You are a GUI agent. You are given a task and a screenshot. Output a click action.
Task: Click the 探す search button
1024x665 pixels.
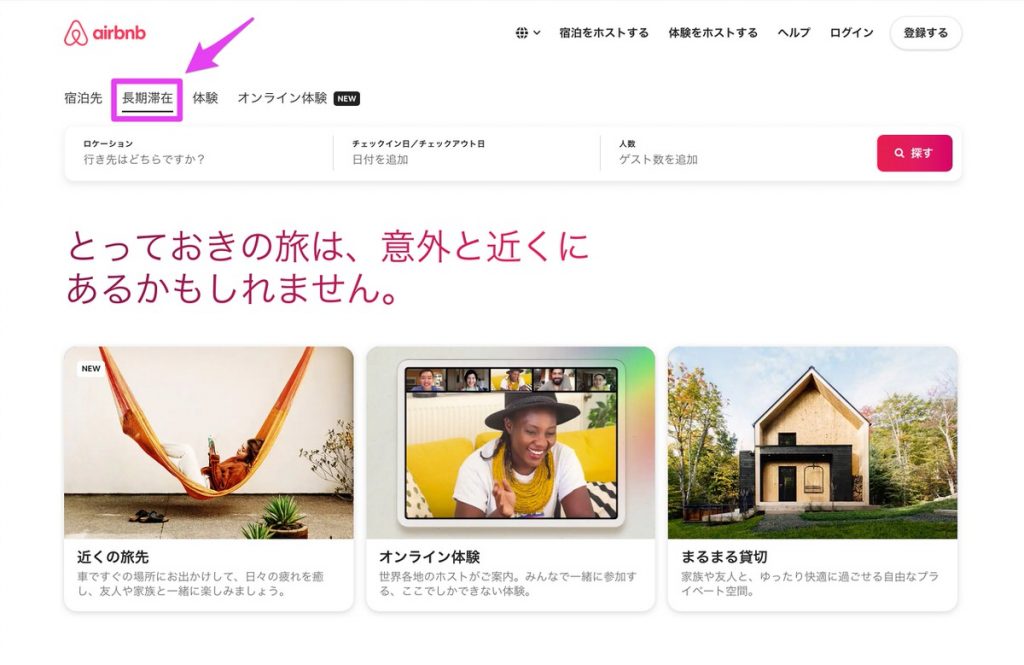click(914, 153)
